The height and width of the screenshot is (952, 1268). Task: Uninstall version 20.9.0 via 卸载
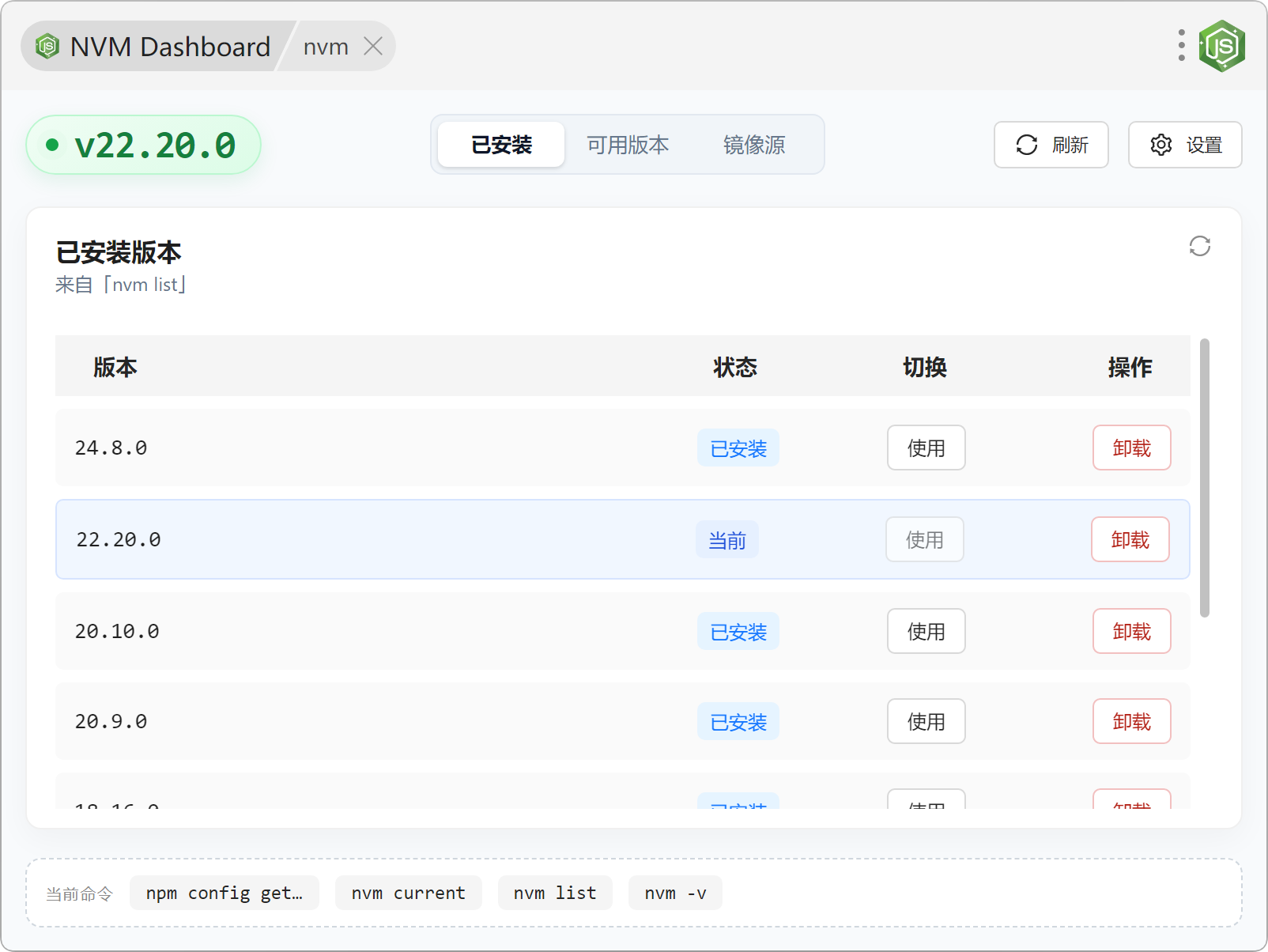[x=1130, y=722]
